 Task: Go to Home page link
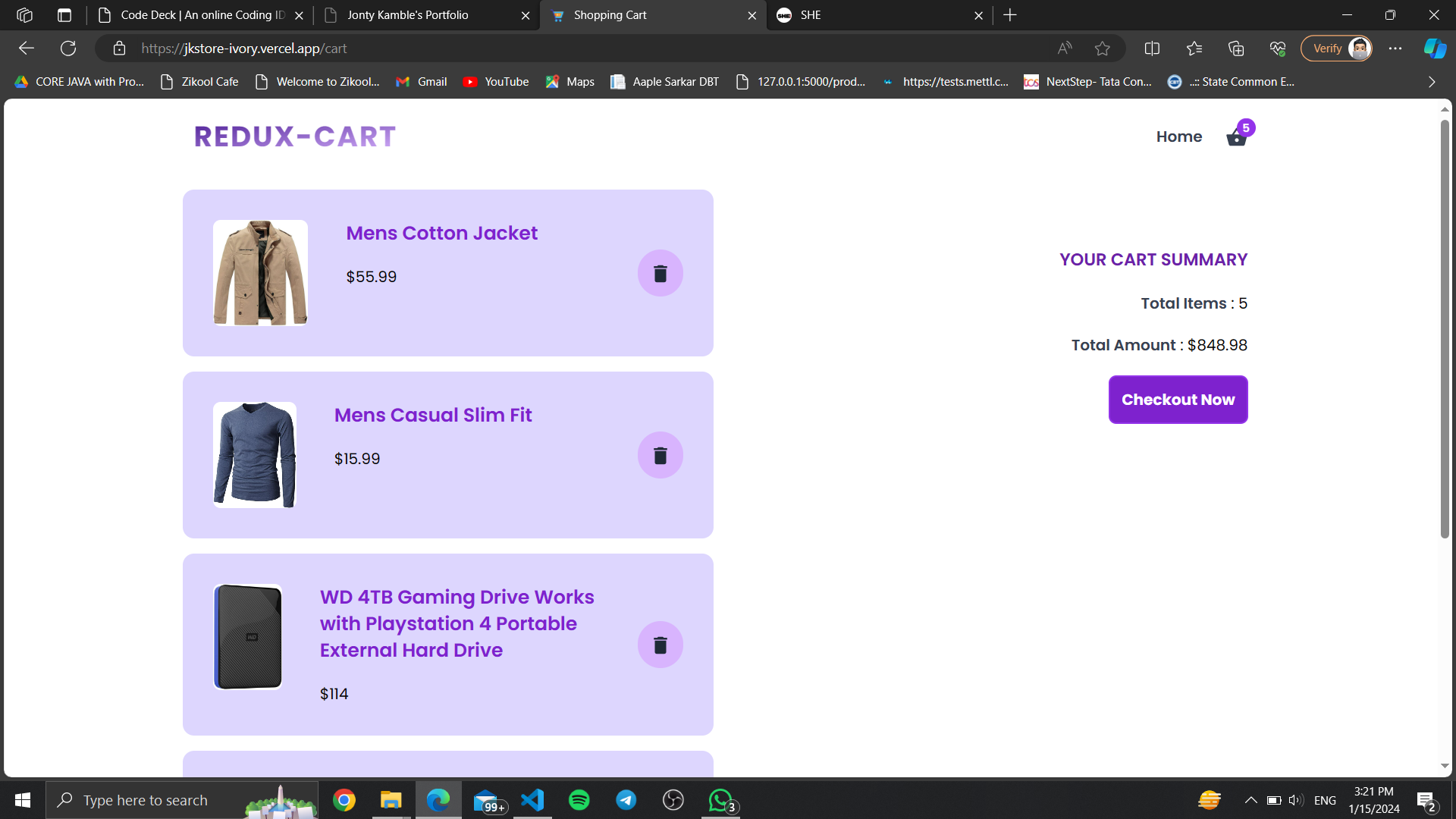coord(1178,136)
